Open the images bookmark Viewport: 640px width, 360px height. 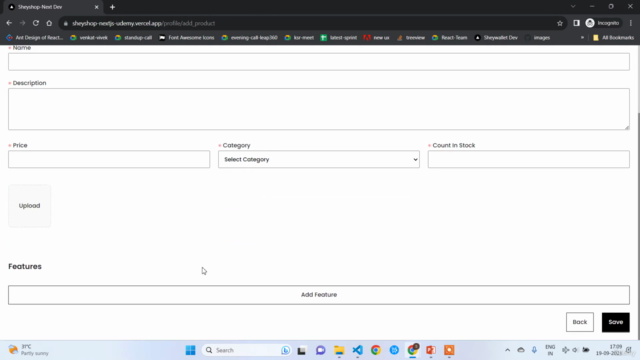point(537,38)
